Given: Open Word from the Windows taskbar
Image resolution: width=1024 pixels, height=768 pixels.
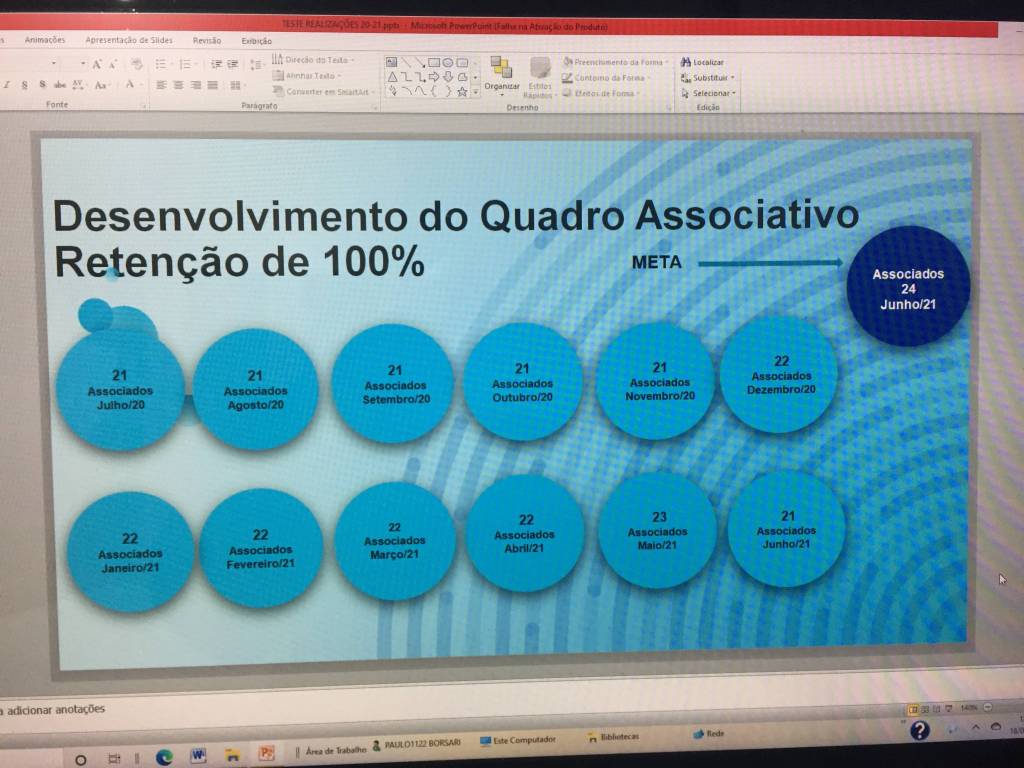Looking at the screenshot, I should [197, 754].
